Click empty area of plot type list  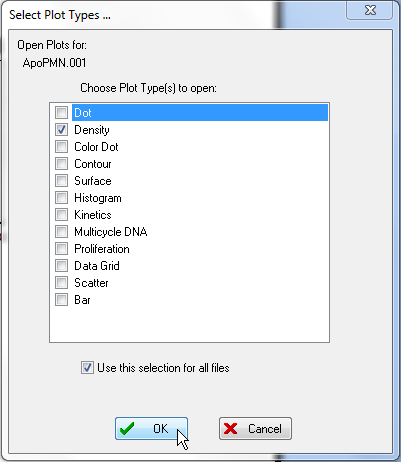click(x=189, y=323)
